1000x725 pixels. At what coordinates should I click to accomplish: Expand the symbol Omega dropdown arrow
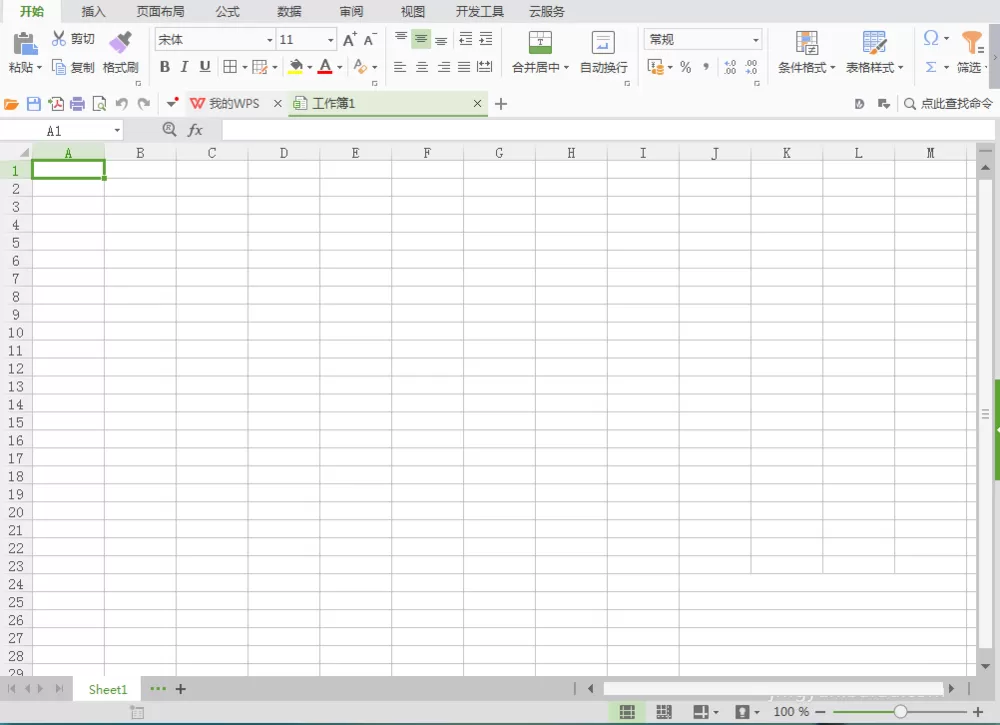point(946,38)
